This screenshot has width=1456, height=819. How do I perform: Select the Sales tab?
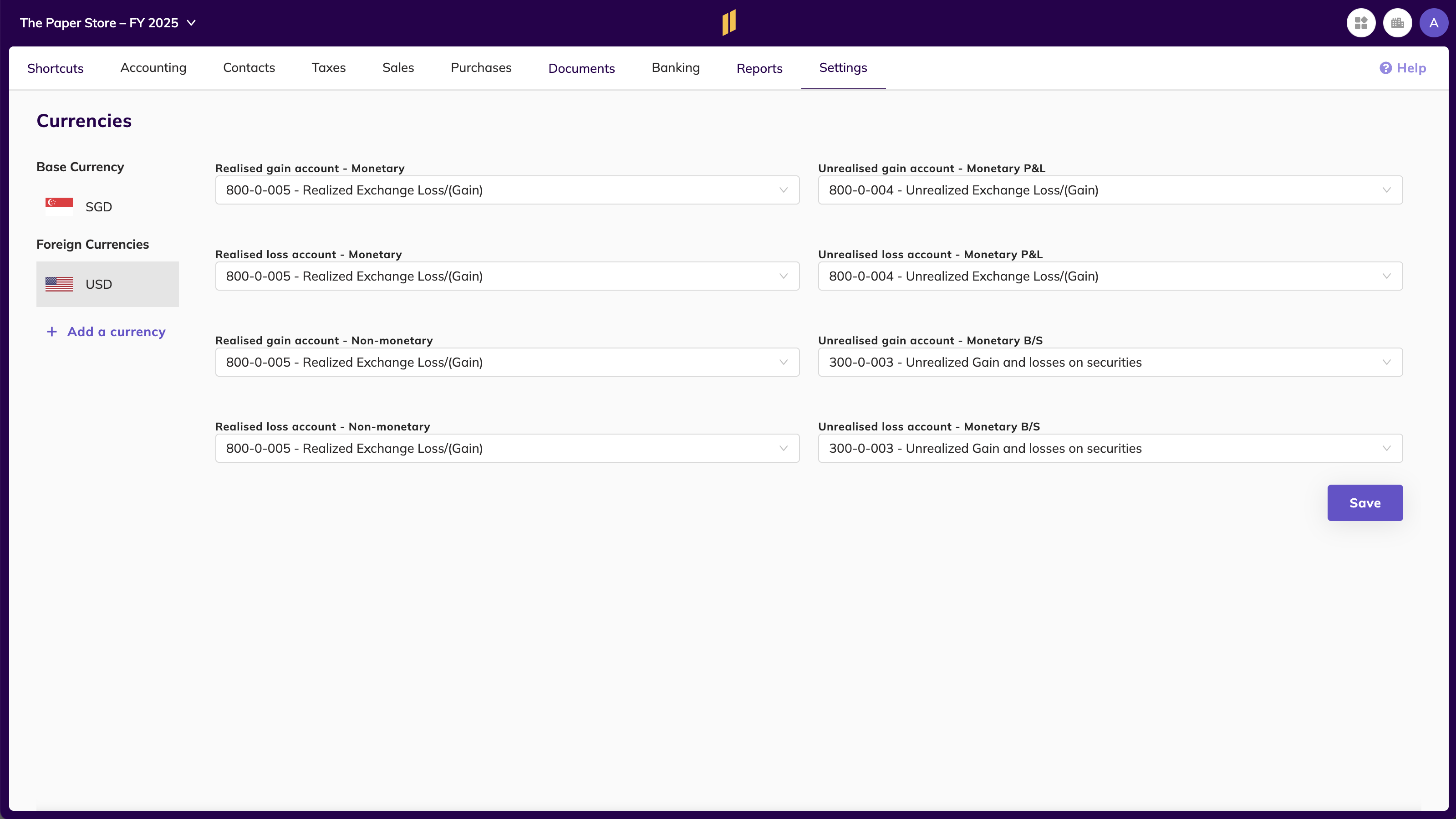[398, 68]
